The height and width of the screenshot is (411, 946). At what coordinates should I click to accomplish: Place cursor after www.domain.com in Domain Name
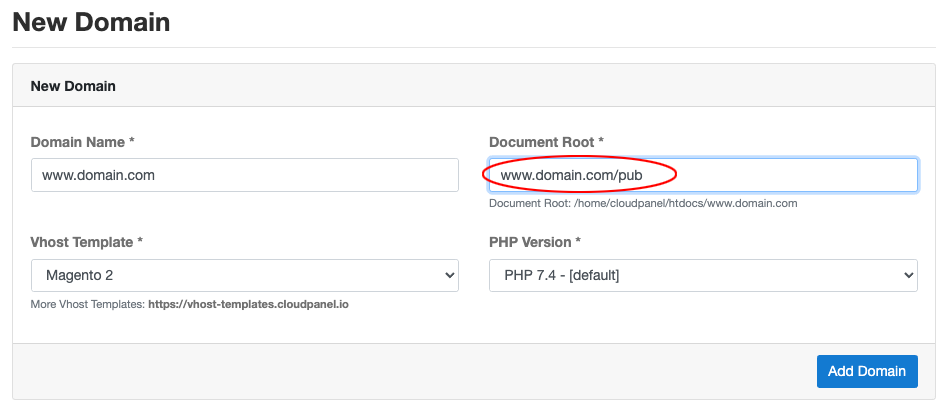[156, 176]
